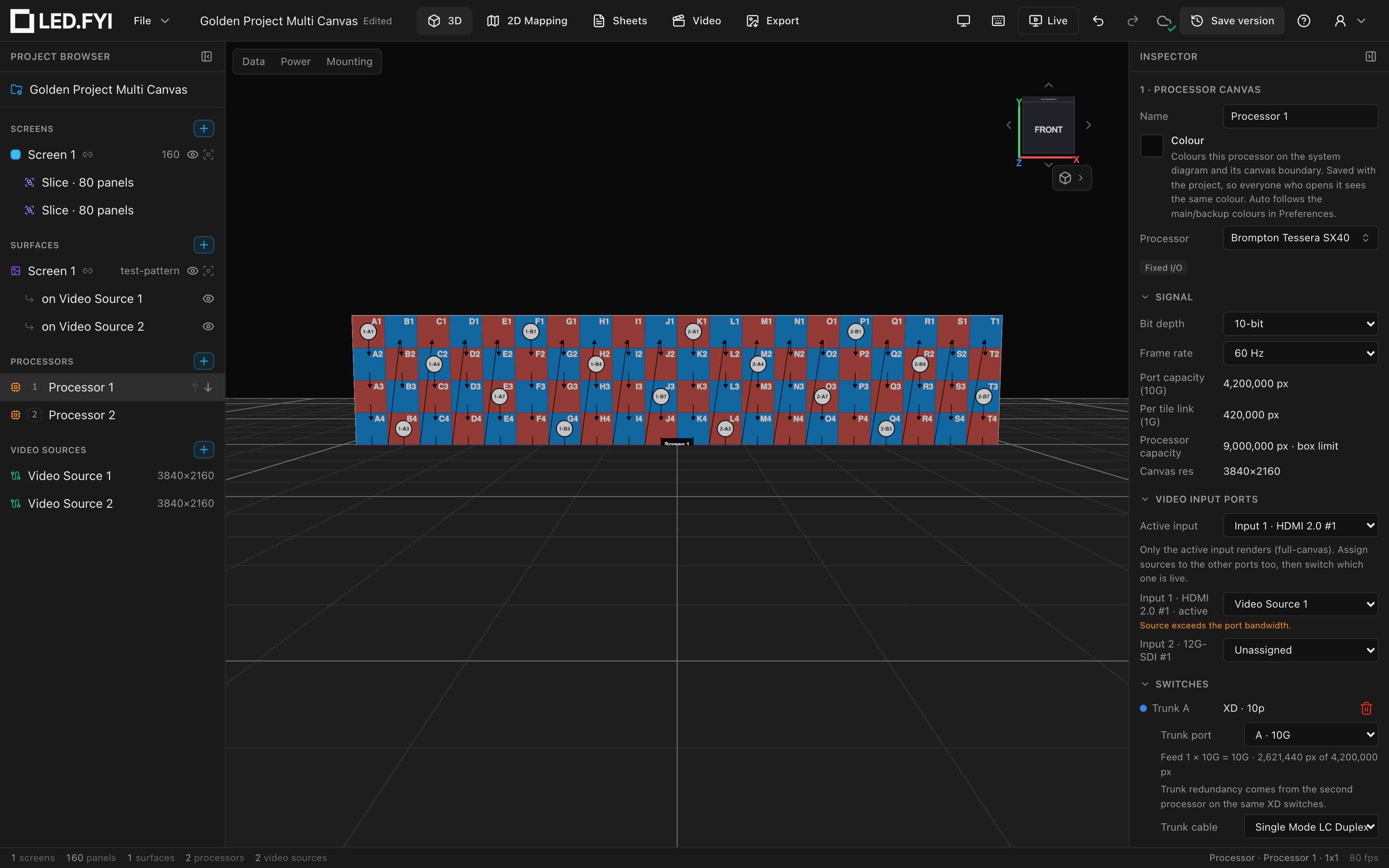1389x868 pixels.
Task: Collapse the VIDEO INPUT PORTS section
Action: point(1199,500)
